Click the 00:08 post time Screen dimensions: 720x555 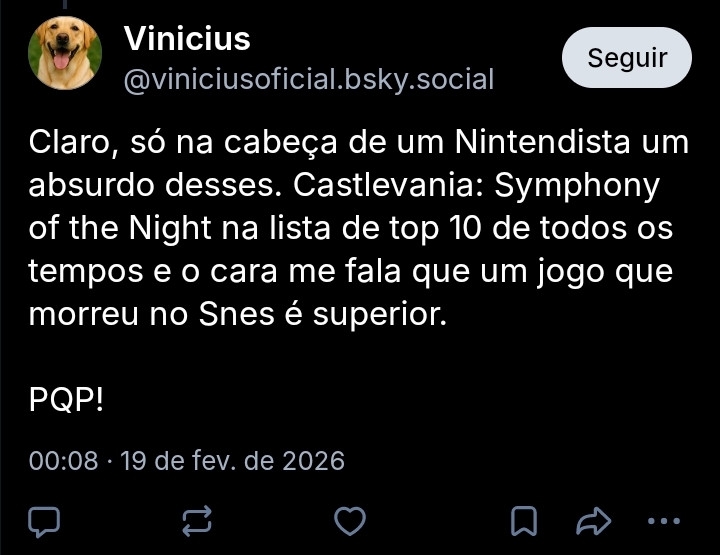[x=64, y=461]
